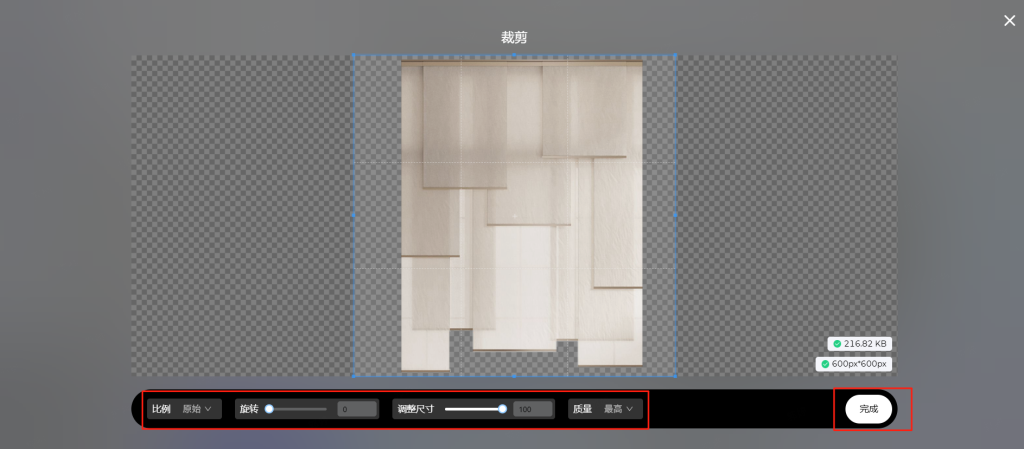This screenshot has width=1024, height=449.
Task: Click the top-right crop corner handle
Action: (675, 55)
